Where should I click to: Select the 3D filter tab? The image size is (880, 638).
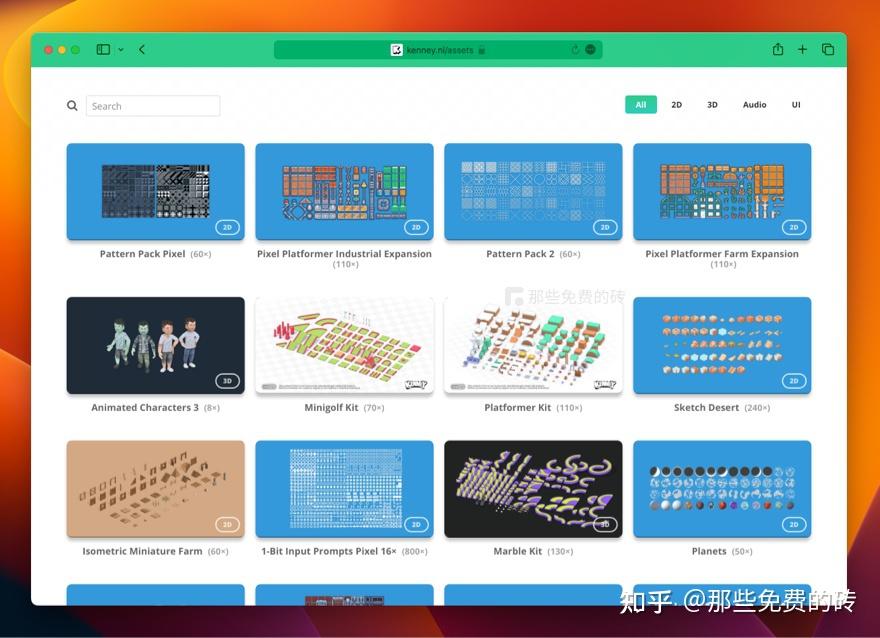pos(712,104)
